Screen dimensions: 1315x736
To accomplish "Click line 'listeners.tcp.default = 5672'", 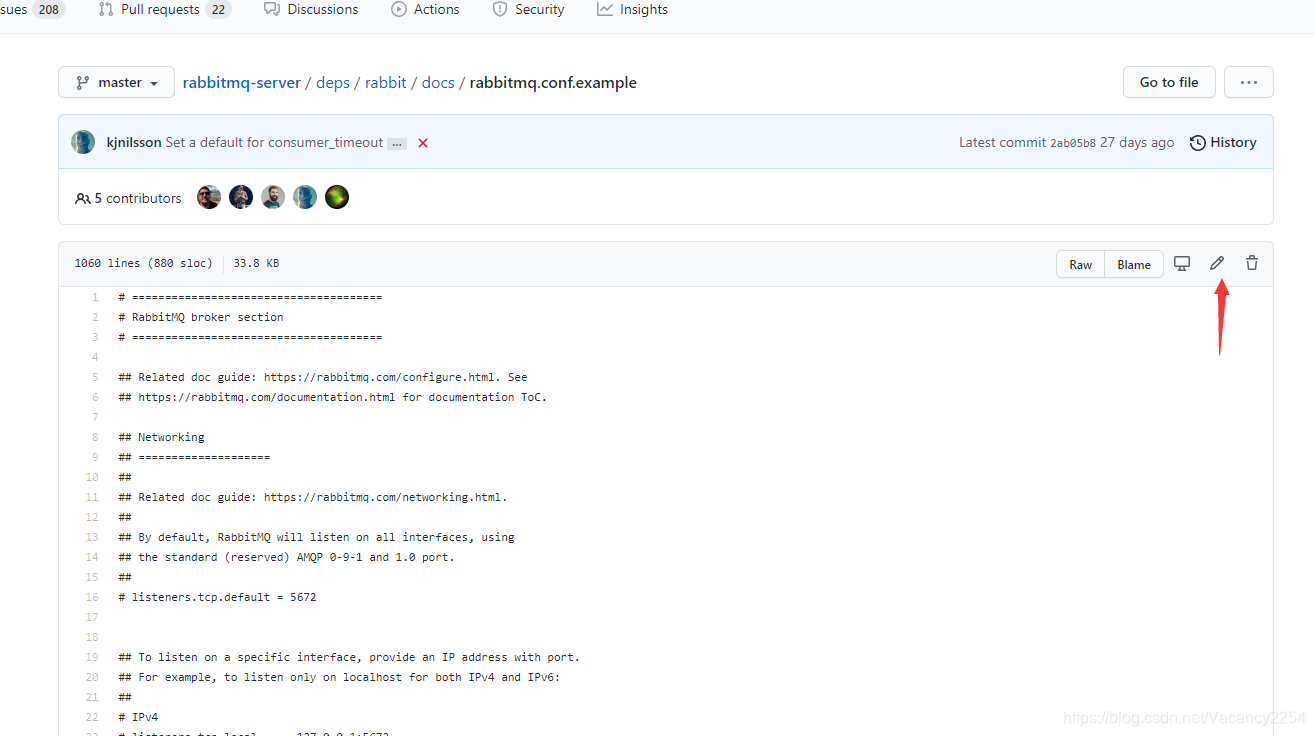I will (x=217, y=597).
